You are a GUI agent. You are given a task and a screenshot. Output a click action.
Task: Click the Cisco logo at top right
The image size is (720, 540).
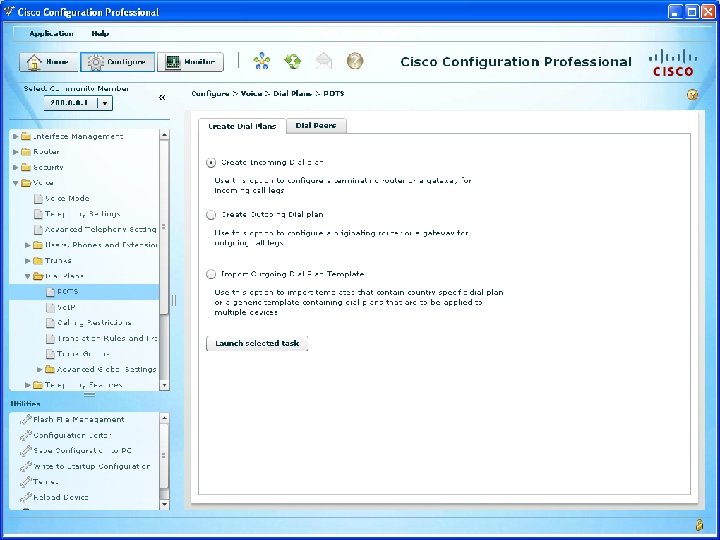pos(673,63)
